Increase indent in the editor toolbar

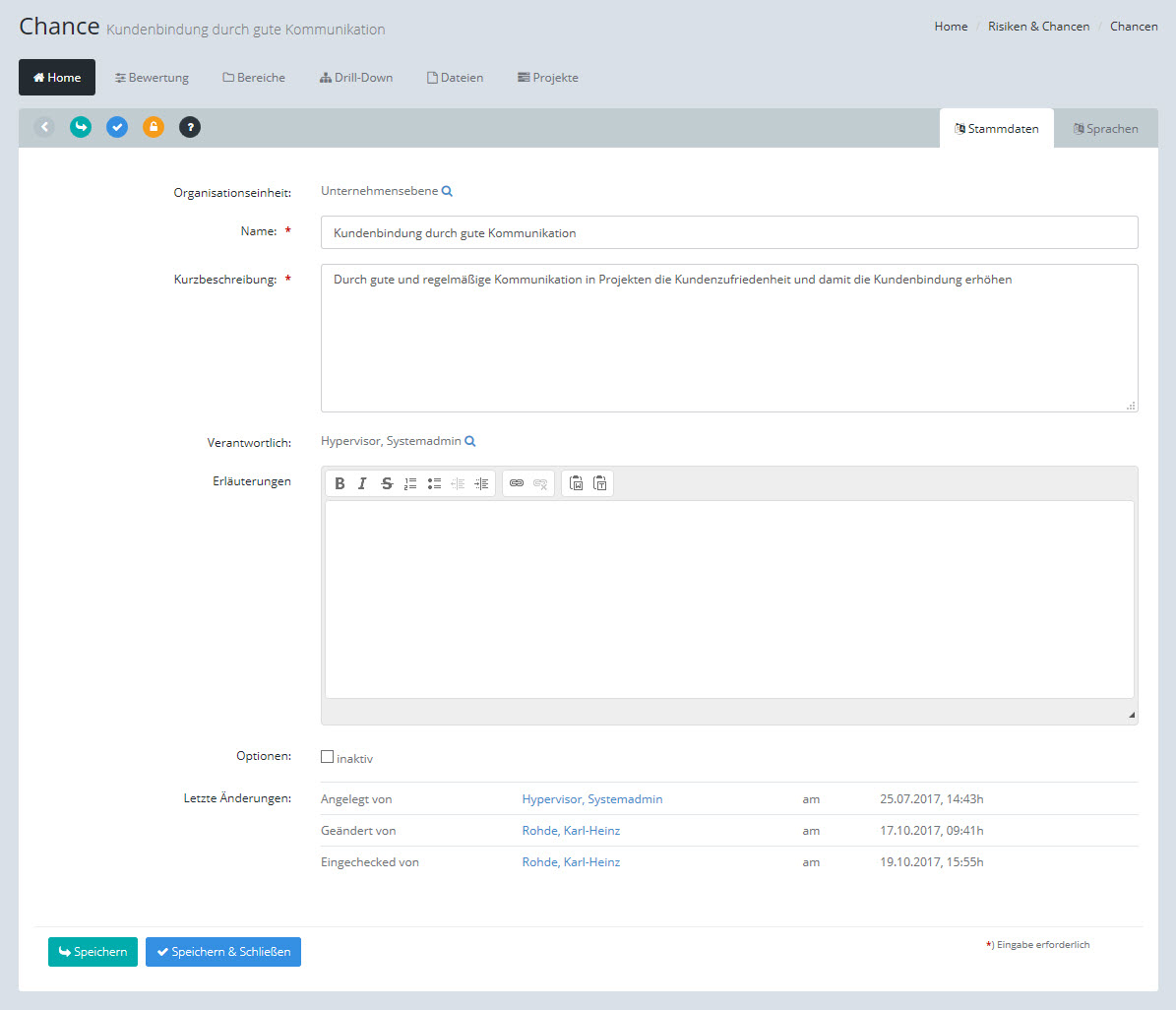pos(481,483)
